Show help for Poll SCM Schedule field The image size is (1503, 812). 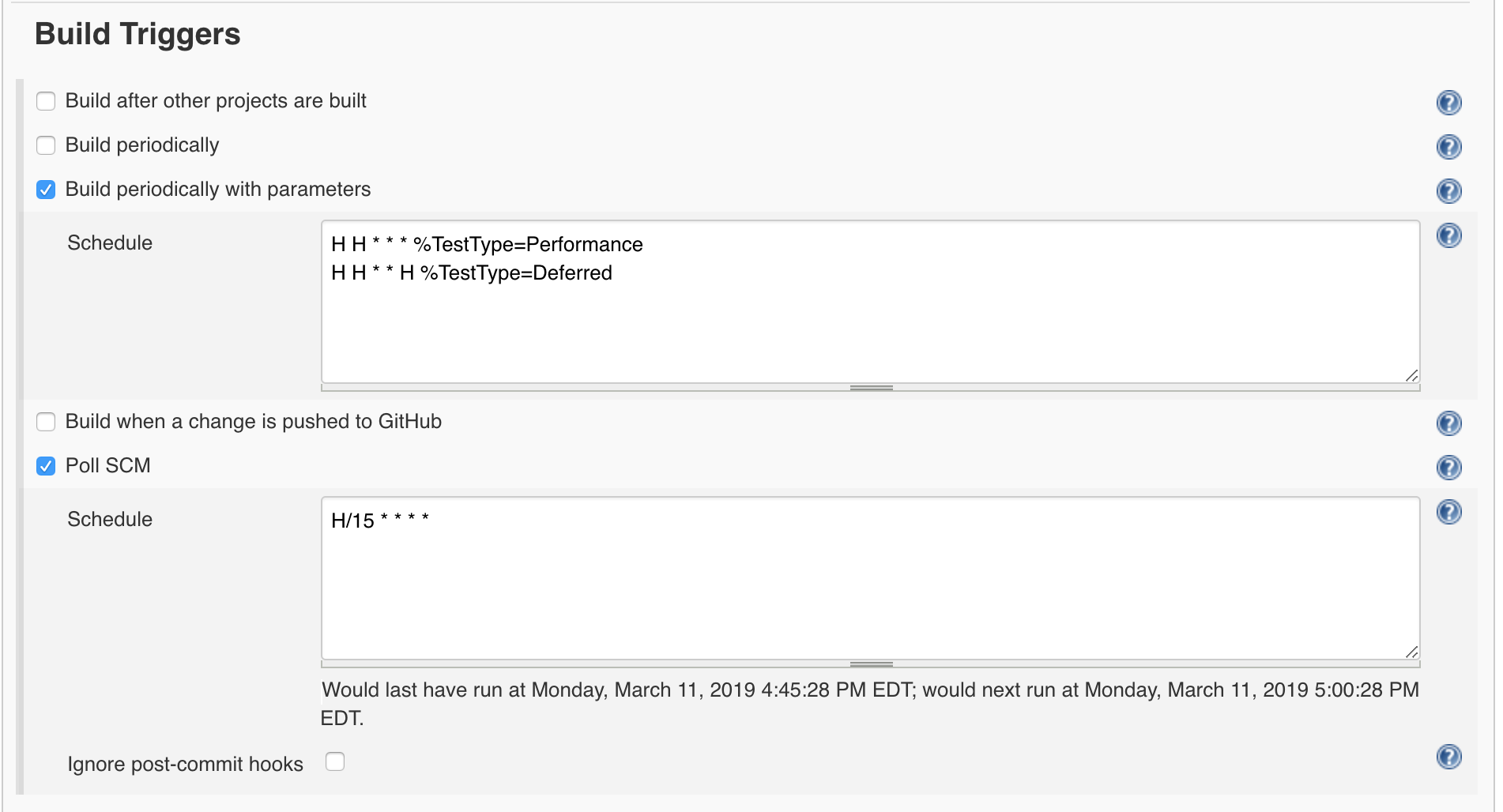[1448, 512]
